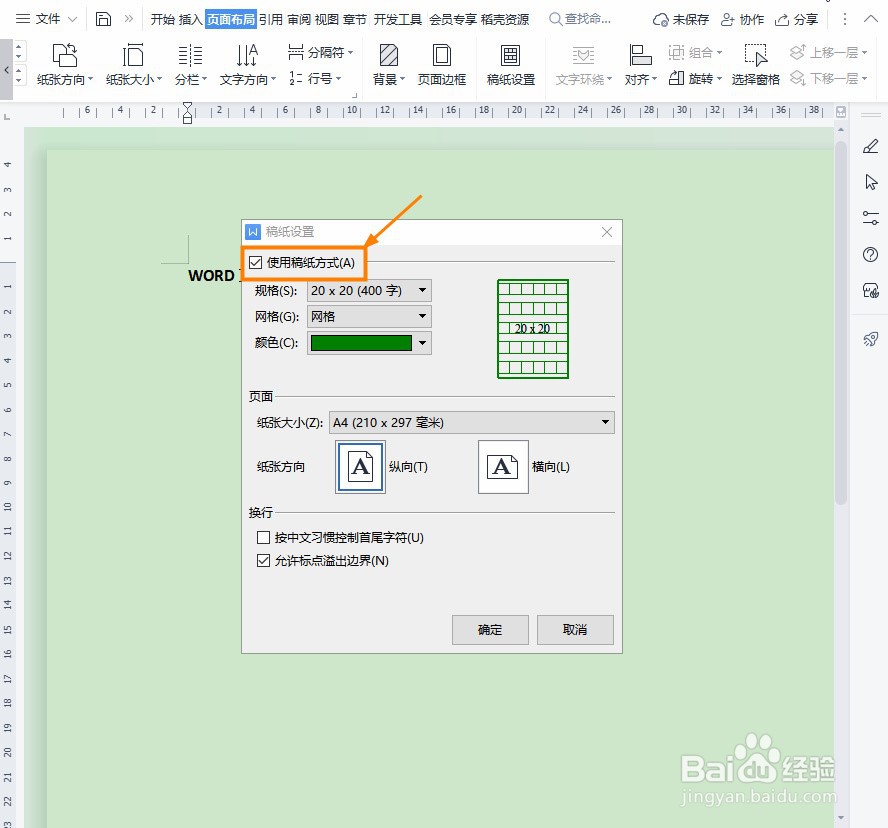Open the 颜色(C) color dropdown arrow
This screenshot has height=828, width=888.
coord(422,343)
